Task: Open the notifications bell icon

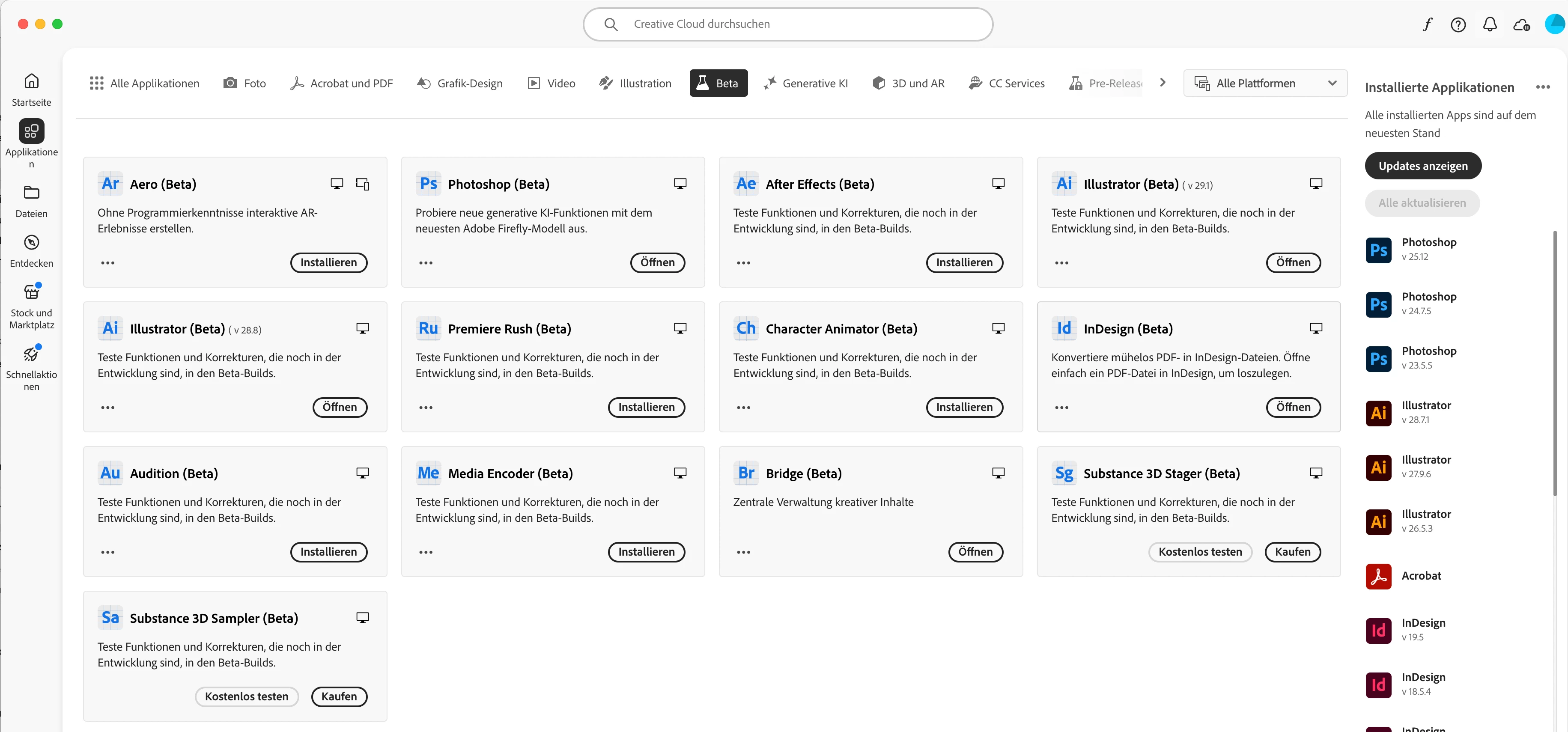Action: (1490, 24)
